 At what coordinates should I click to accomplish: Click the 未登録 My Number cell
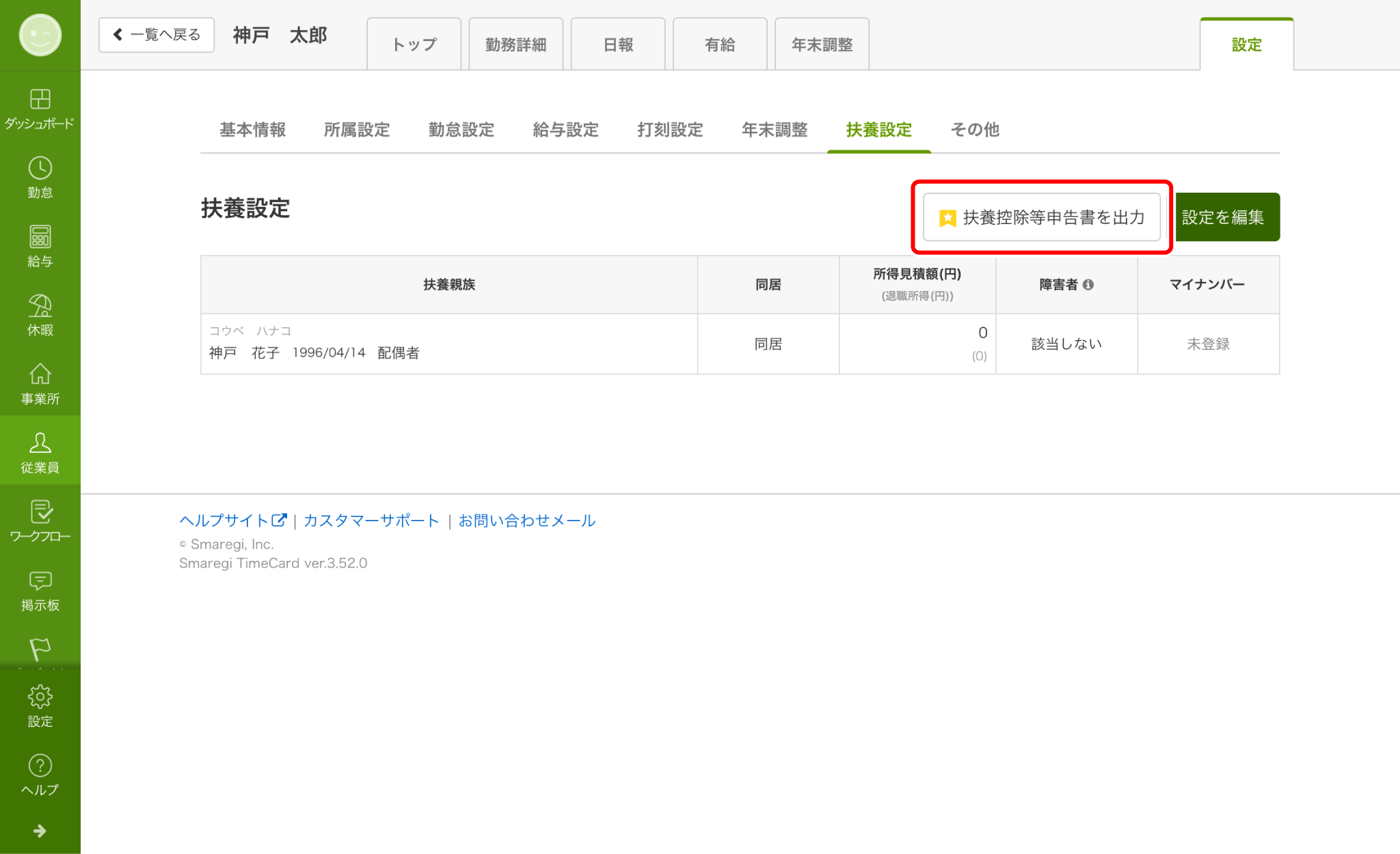[x=1209, y=344]
